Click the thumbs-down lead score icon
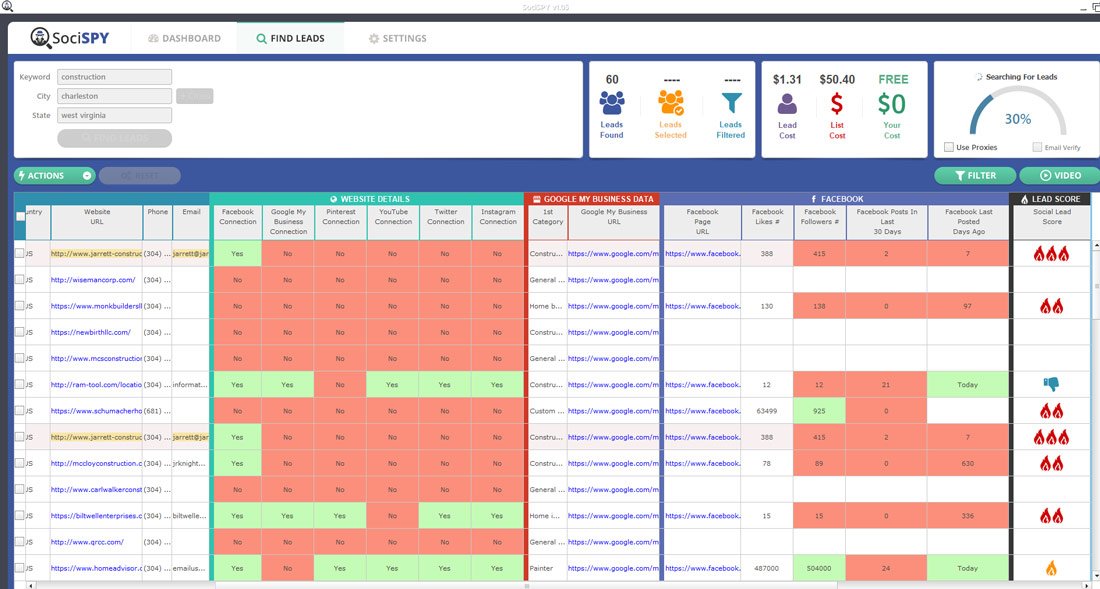The height and width of the screenshot is (589, 1100). [x=1051, y=384]
